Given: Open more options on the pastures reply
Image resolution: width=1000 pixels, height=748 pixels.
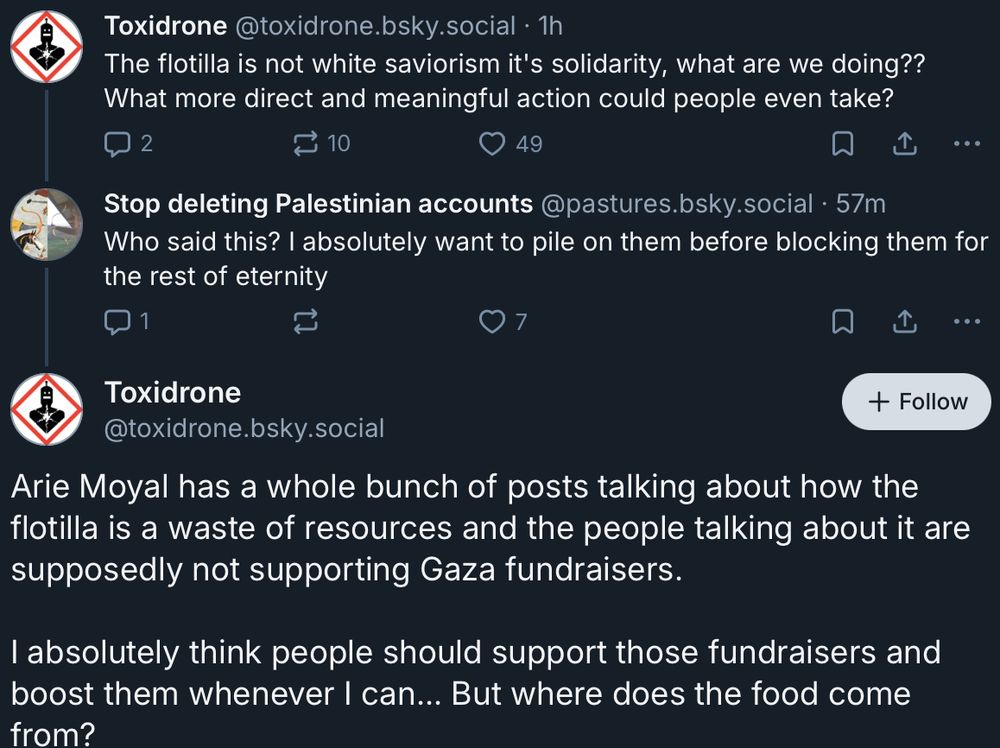Looking at the screenshot, I should [966, 321].
